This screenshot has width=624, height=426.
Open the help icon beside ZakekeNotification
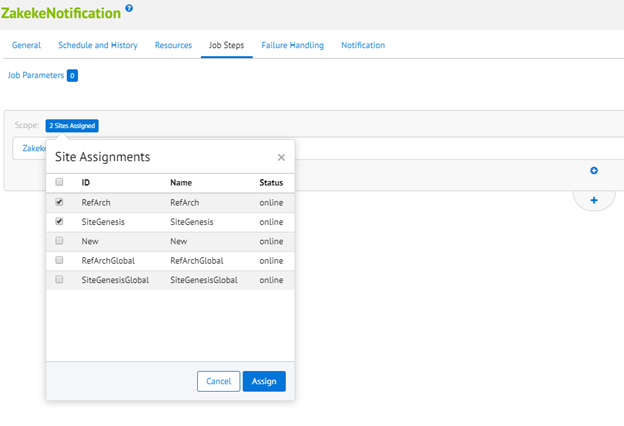point(129,8)
